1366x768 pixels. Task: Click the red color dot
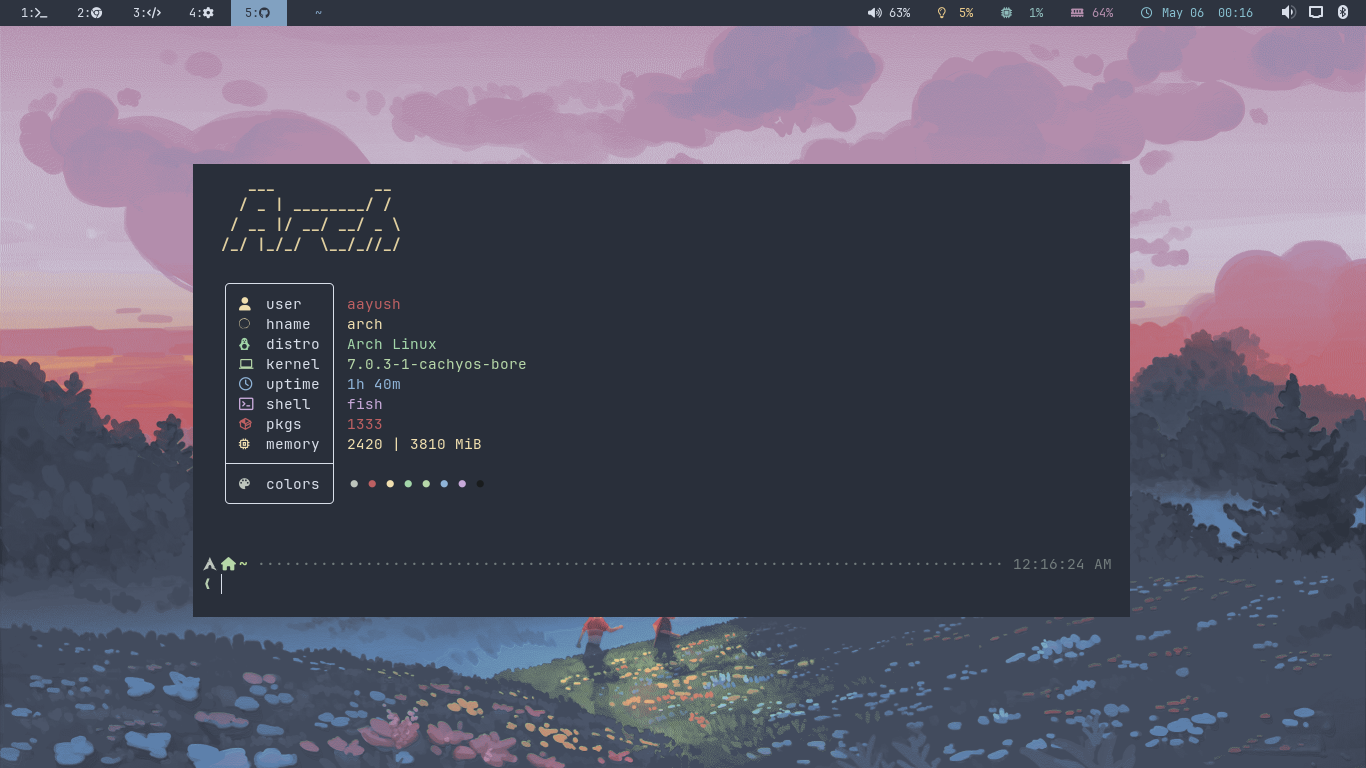tap(372, 484)
